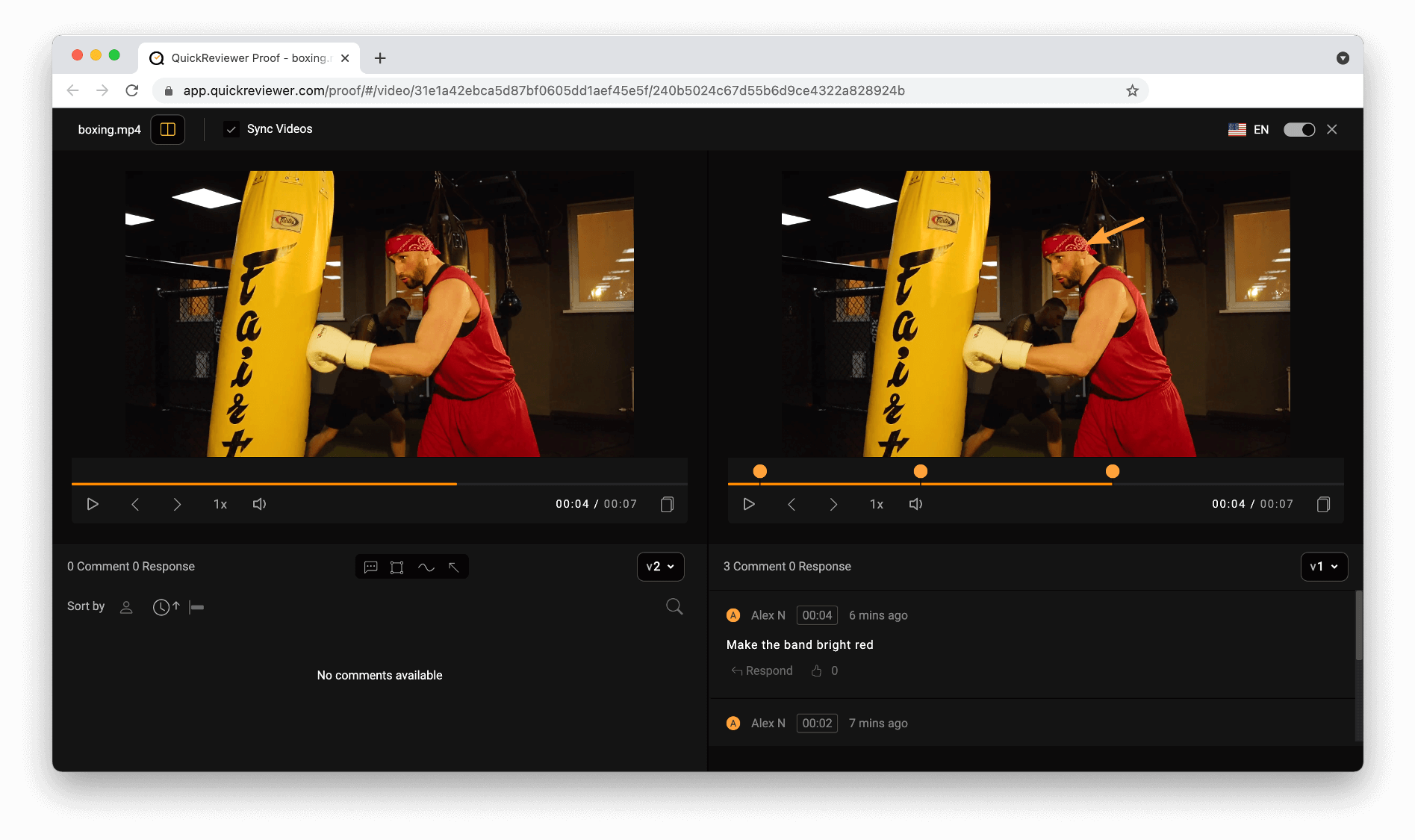
Task: Sort comments by user on the left panel
Action: (x=125, y=607)
